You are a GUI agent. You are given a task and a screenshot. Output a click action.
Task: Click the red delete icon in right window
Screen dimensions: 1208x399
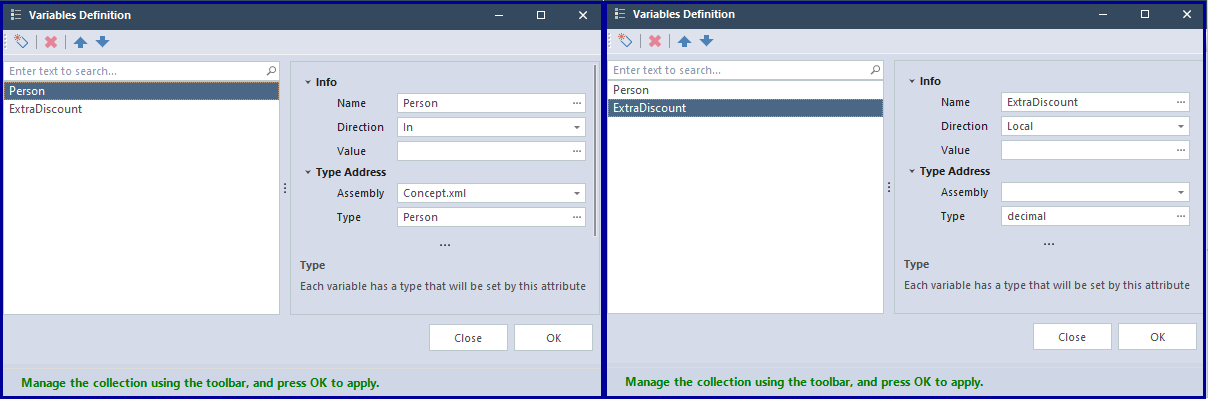[x=655, y=41]
